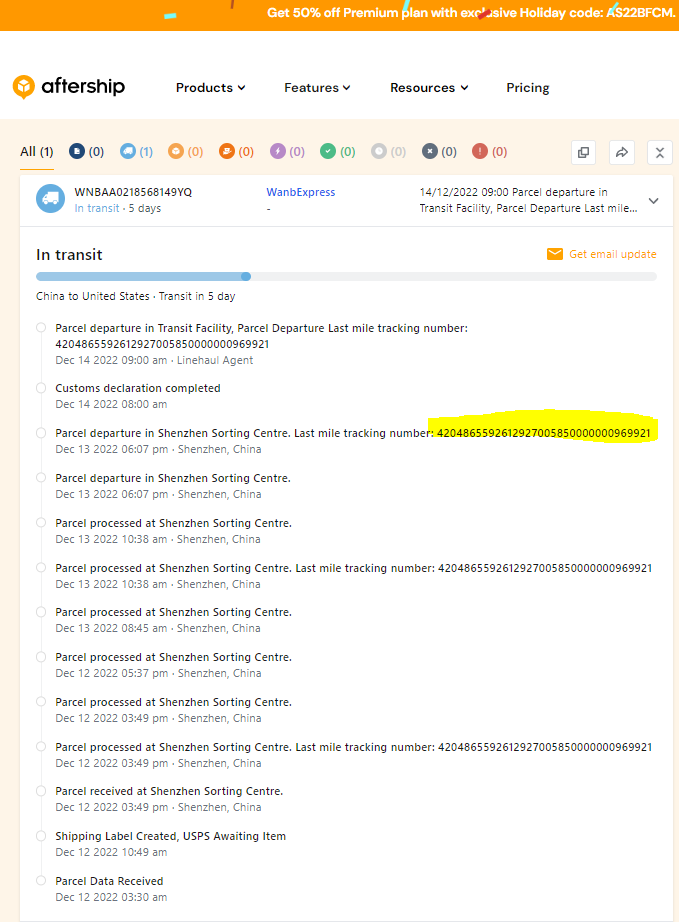Viewport: 679px width, 922px height.
Task: Click the blue truck shipment icon
Action: pyautogui.click(x=50, y=199)
